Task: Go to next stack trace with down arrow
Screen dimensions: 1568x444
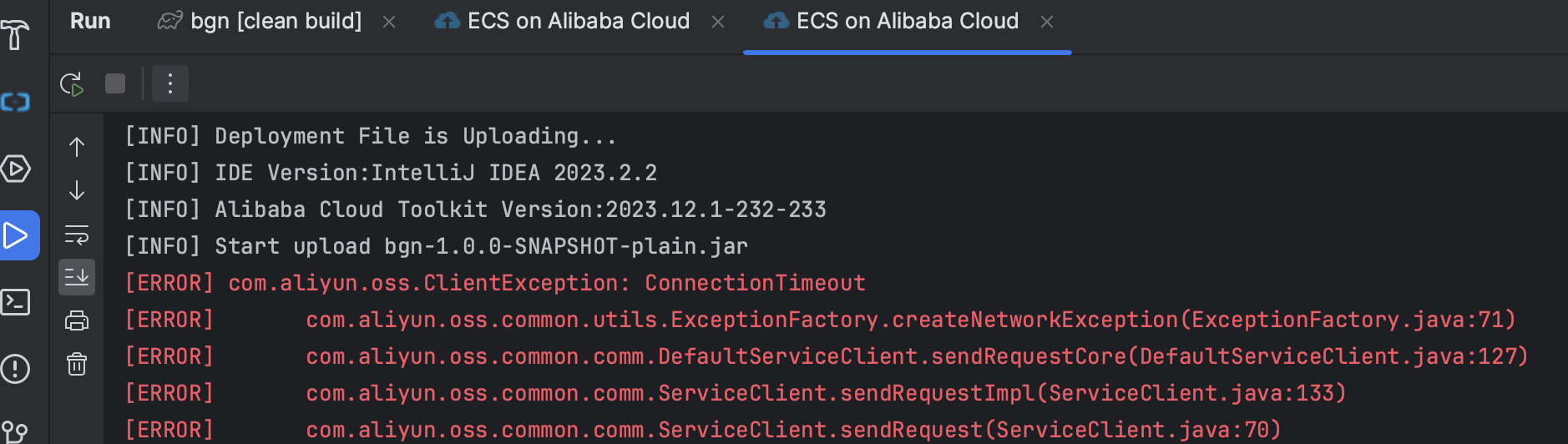Action: tap(77, 190)
